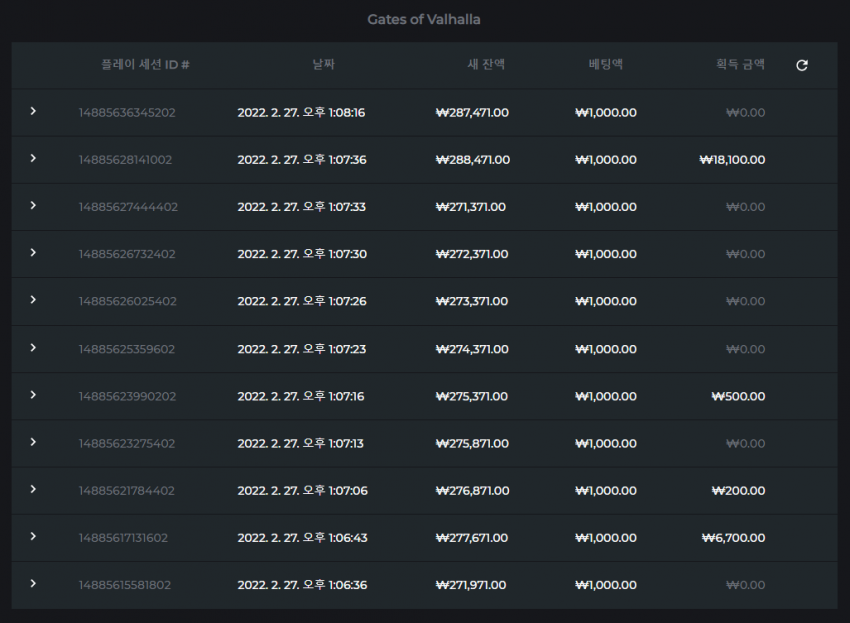
Task: Expand chevron for session 14885623275402
Action: [x=33, y=442]
